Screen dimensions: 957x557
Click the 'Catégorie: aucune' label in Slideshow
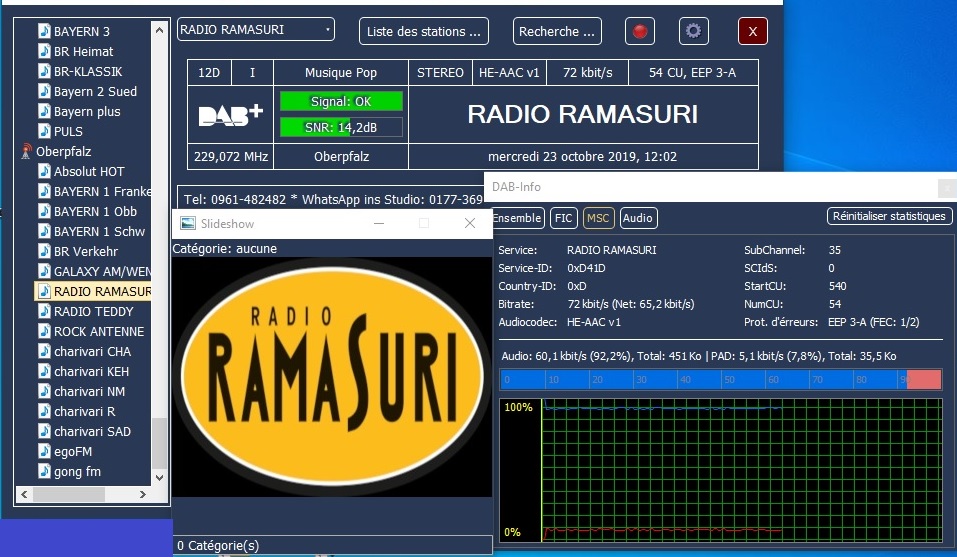225,248
